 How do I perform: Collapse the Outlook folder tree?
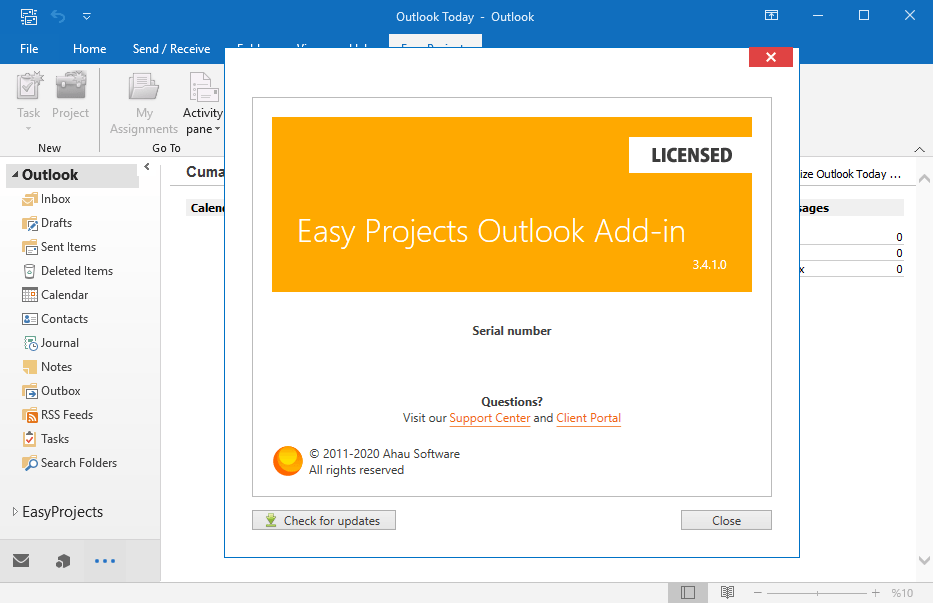[15, 174]
